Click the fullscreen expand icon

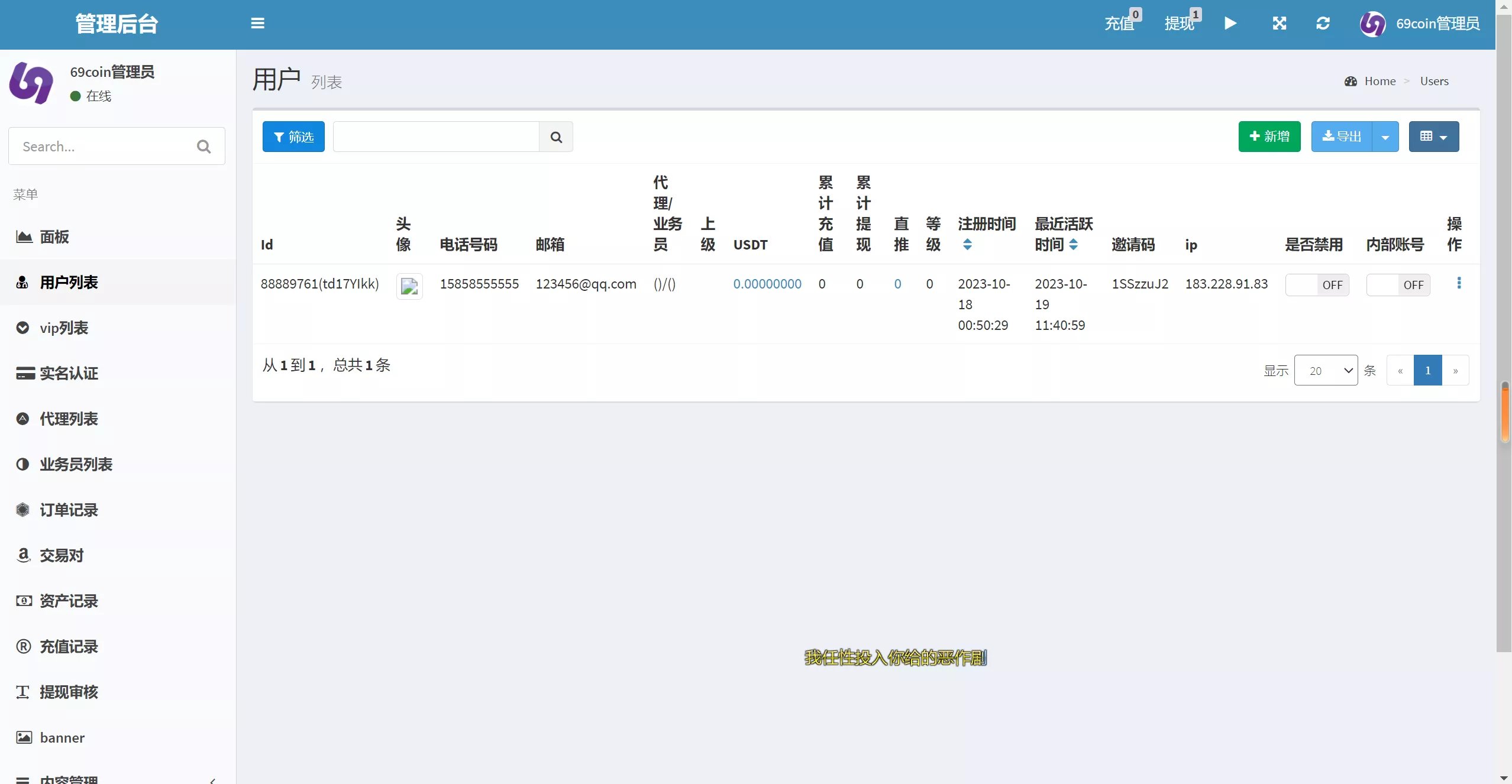pos(1280,24)
